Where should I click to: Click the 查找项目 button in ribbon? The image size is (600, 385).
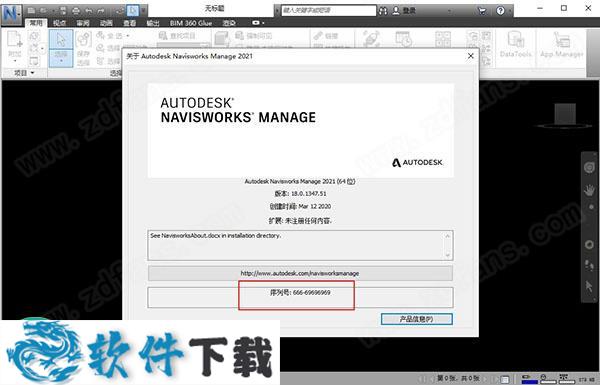point(177,36)
